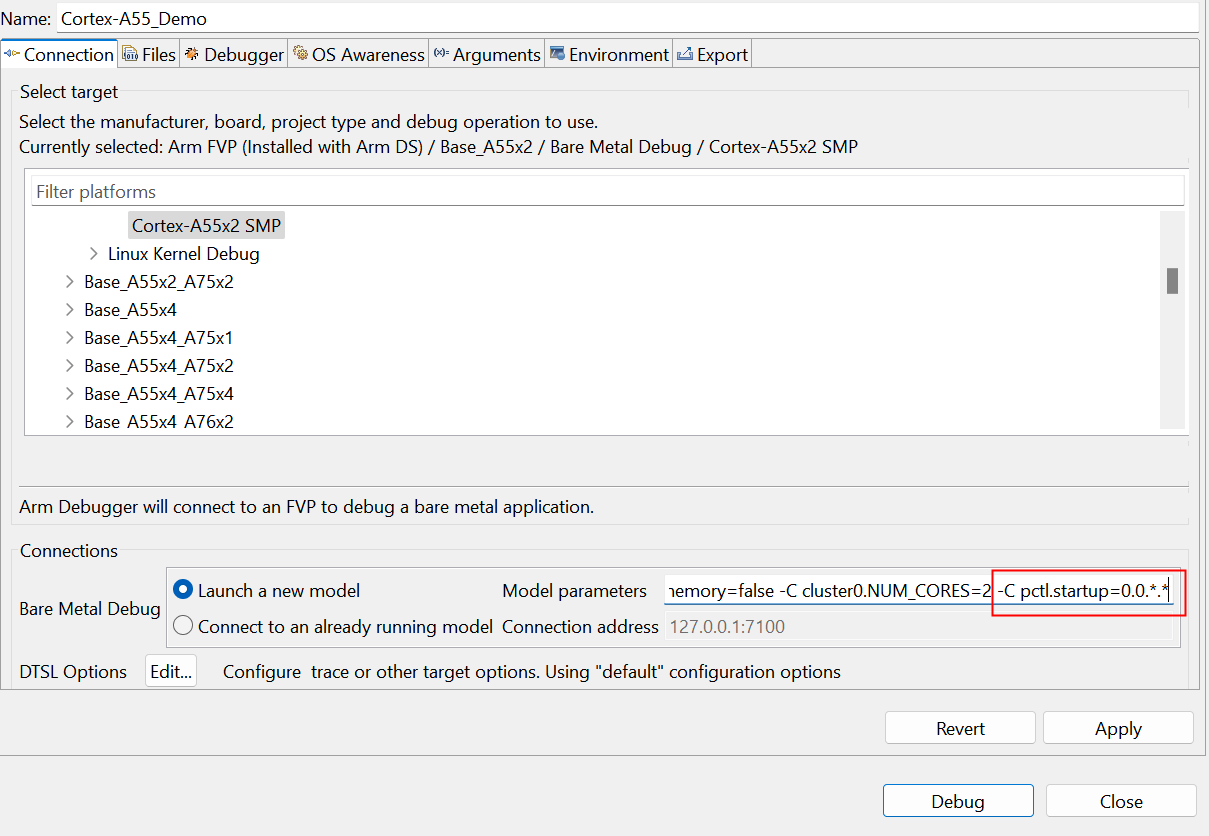
Task: Expand the Linux Kernel Debug node
Action: pyautogui.click(x=94, y=254)
